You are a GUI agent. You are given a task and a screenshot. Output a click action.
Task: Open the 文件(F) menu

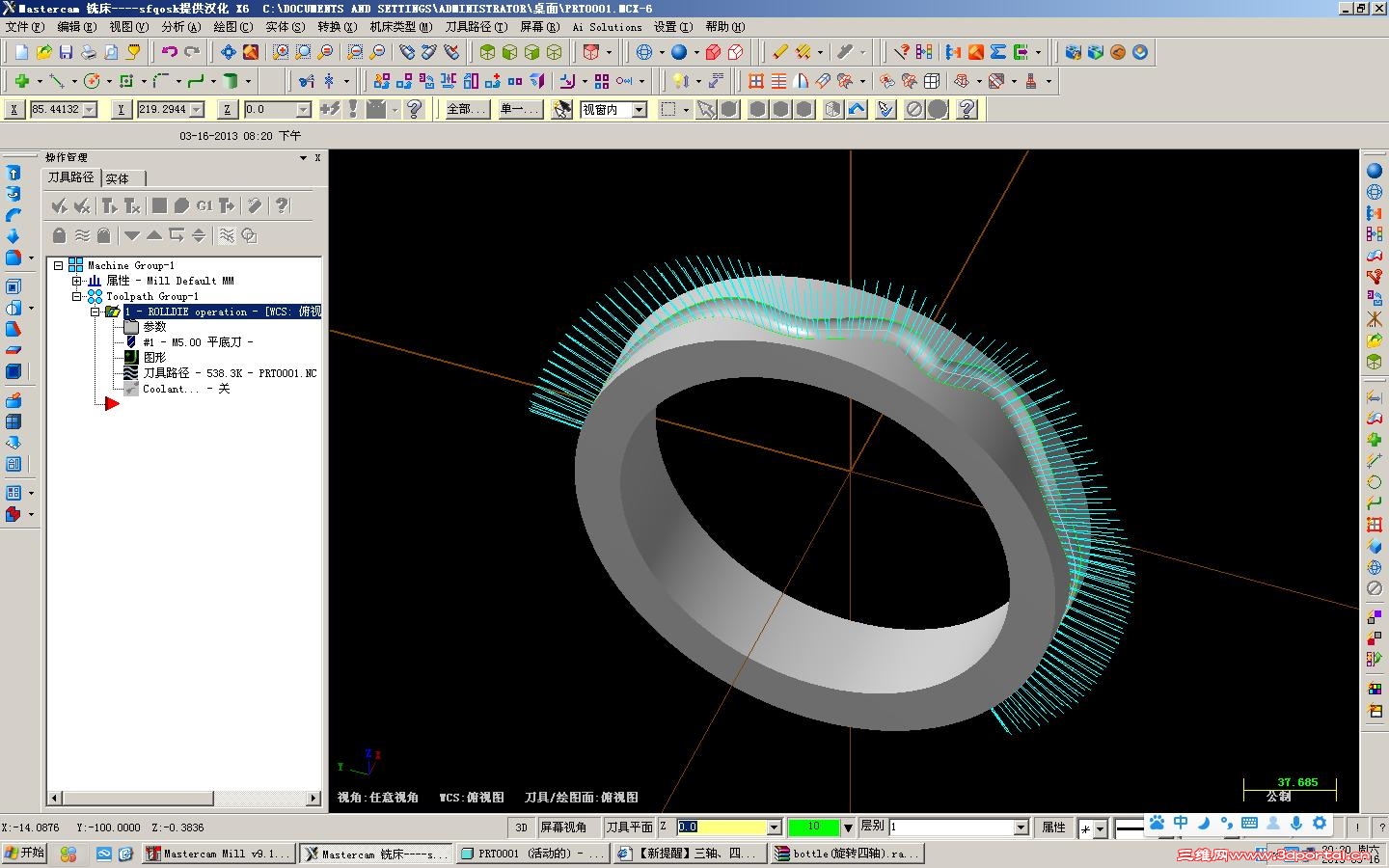24,27
